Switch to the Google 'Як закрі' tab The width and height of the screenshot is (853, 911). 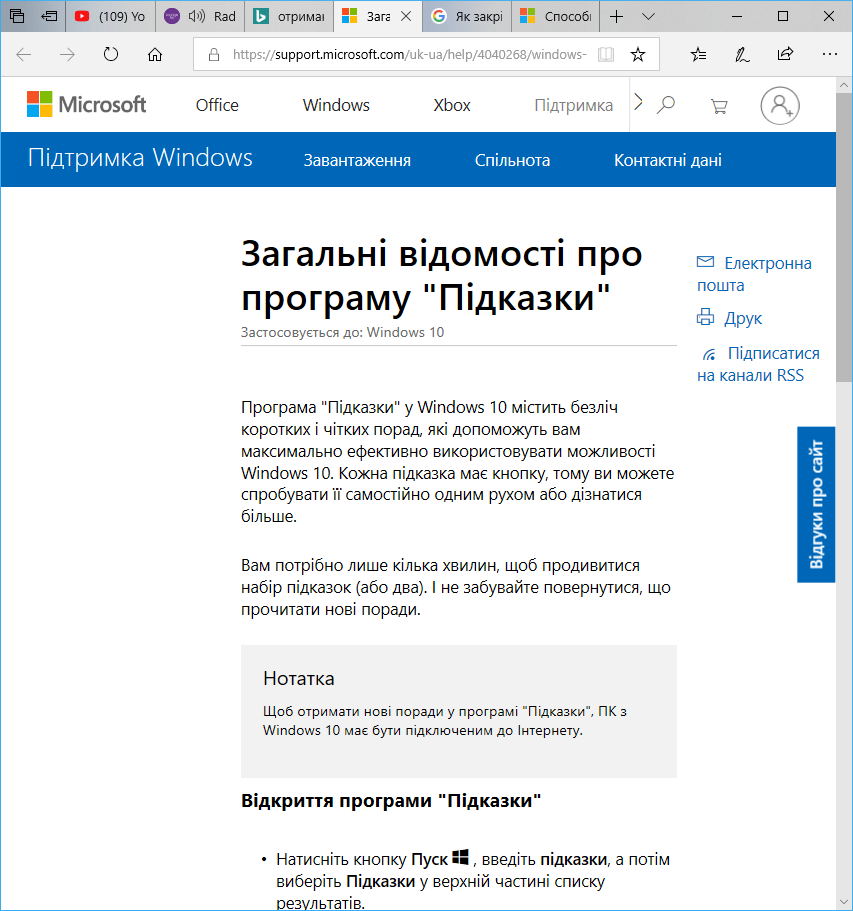467,16
